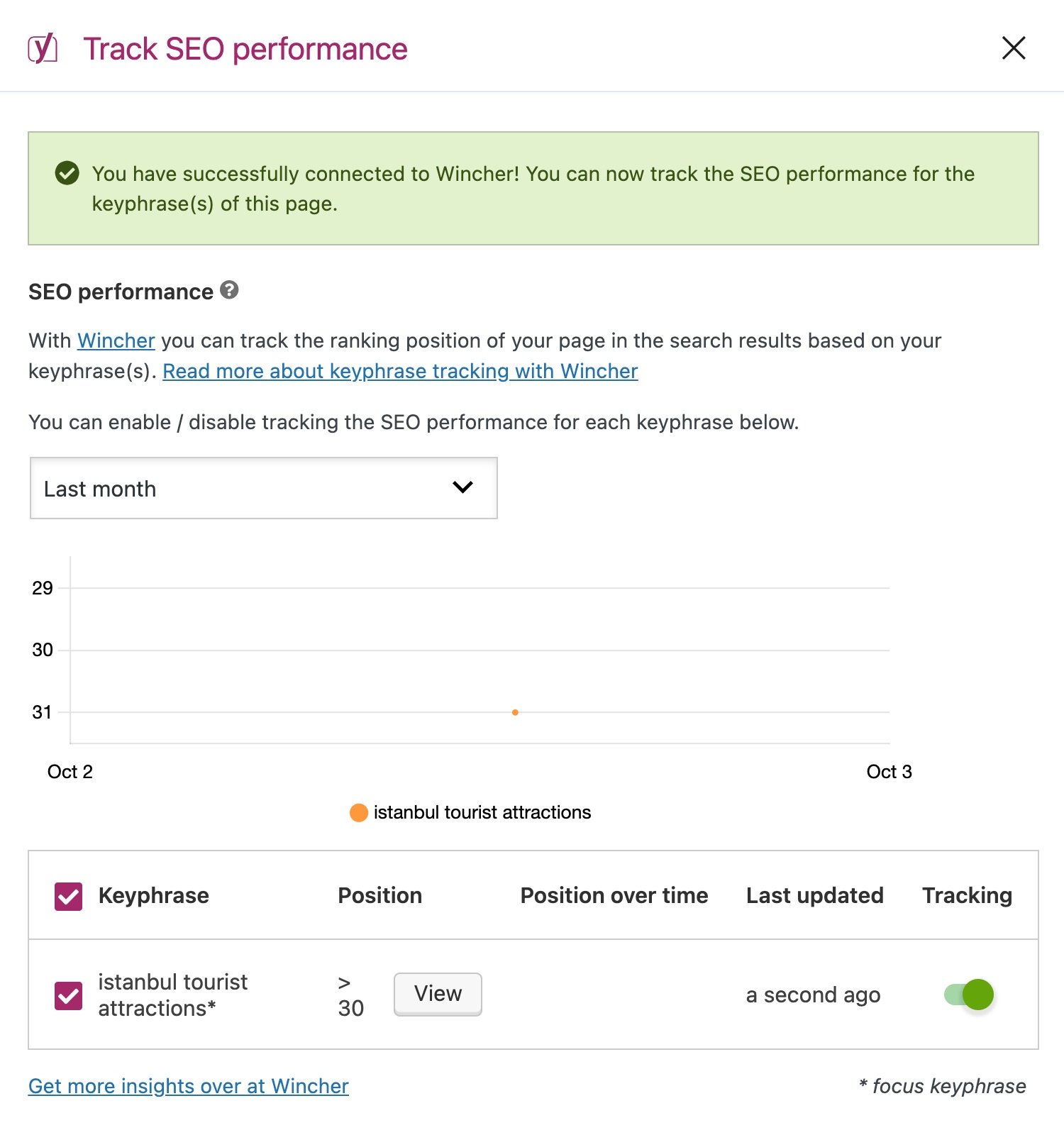This screenshot has height=1135, width=1064.
Task: Click the Position over time column header
Action: pyautogui.click(x=614, y=896)
